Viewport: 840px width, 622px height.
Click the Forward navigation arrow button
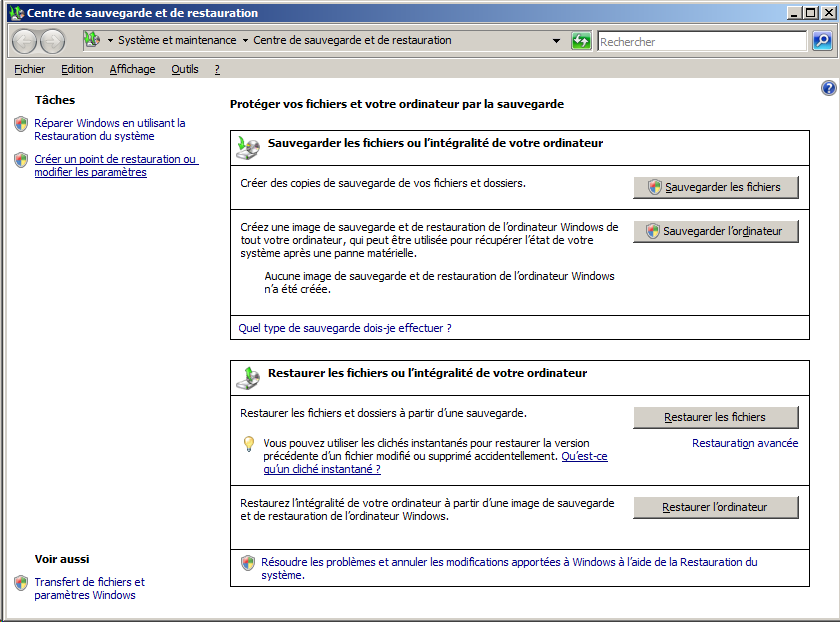point(52,41)
